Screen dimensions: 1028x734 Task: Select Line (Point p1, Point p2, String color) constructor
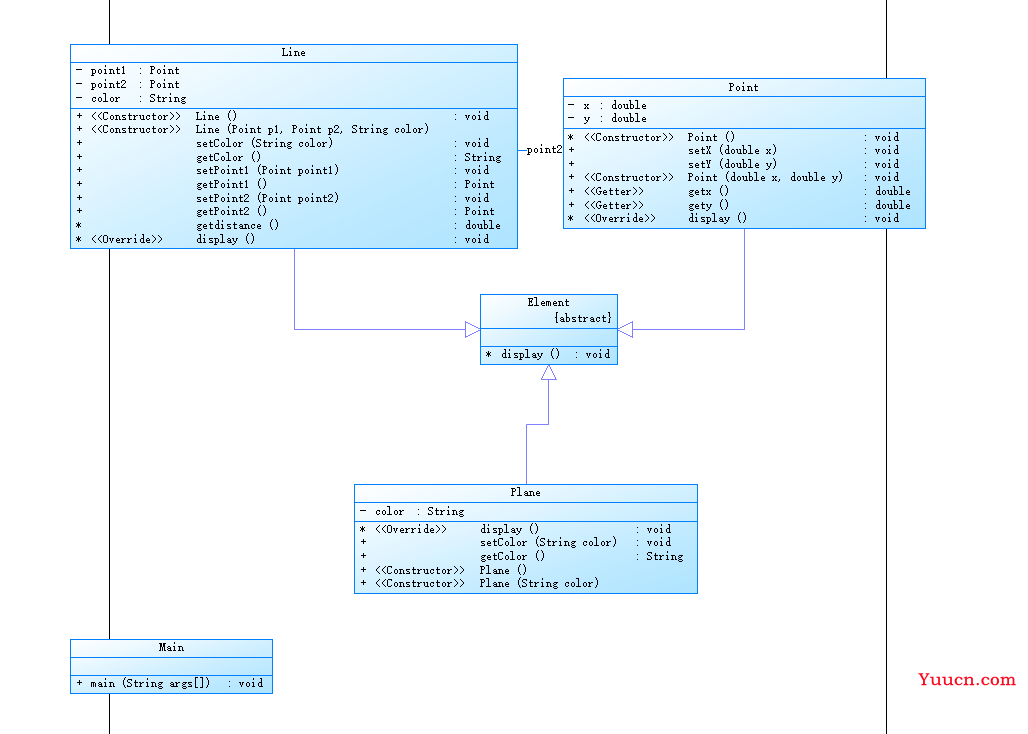(252, 129)
